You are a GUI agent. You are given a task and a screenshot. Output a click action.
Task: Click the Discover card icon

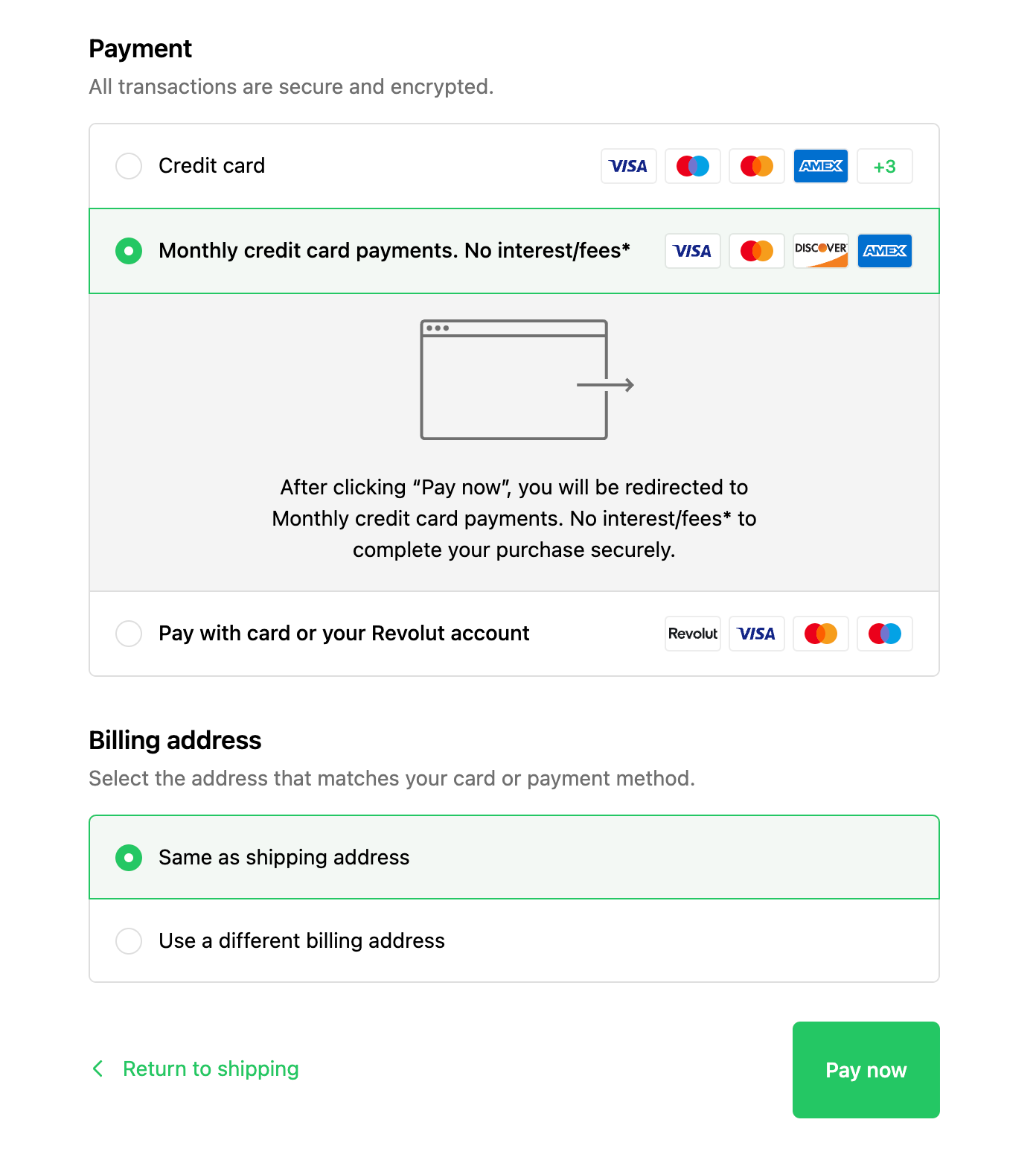tap(820, 251)
